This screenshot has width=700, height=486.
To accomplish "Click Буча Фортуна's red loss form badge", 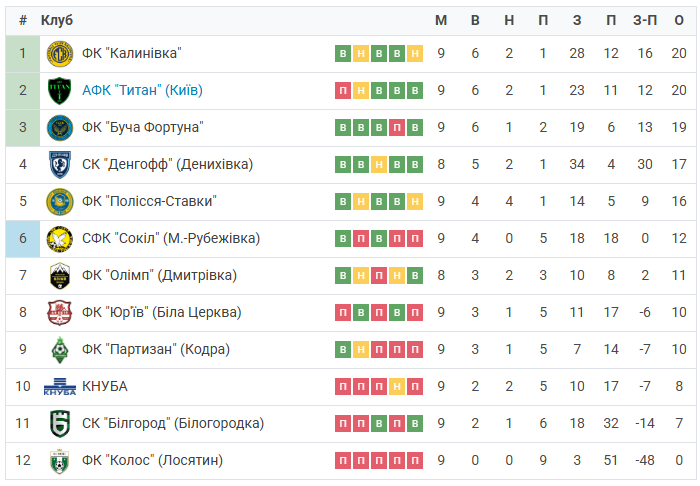I will [397, 128].
